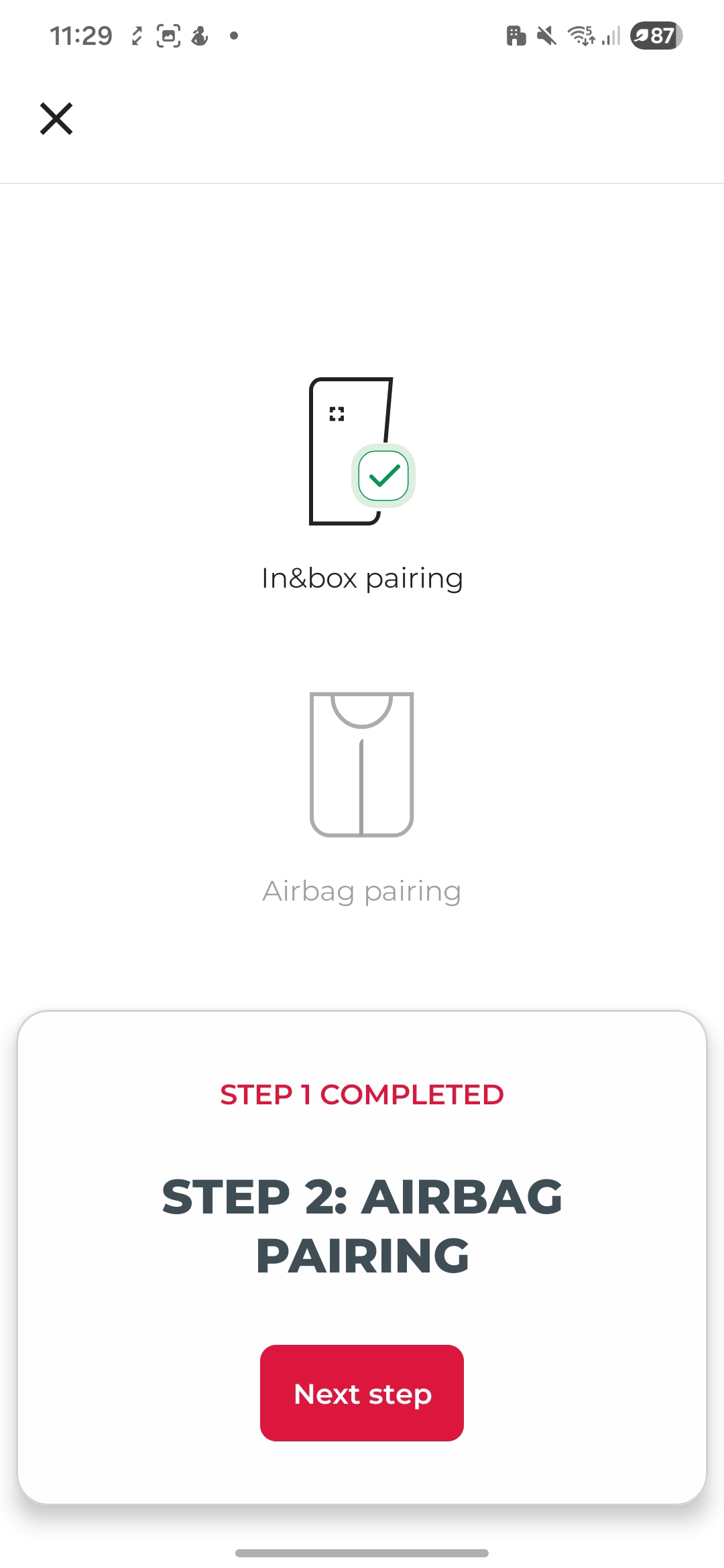Tap the two-arrows sync status icon
This screenshot has height=1568, width=724.
137,36
